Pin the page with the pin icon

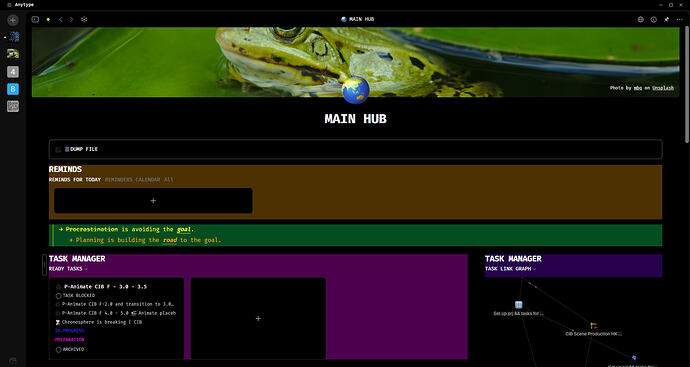coord(666,19)
